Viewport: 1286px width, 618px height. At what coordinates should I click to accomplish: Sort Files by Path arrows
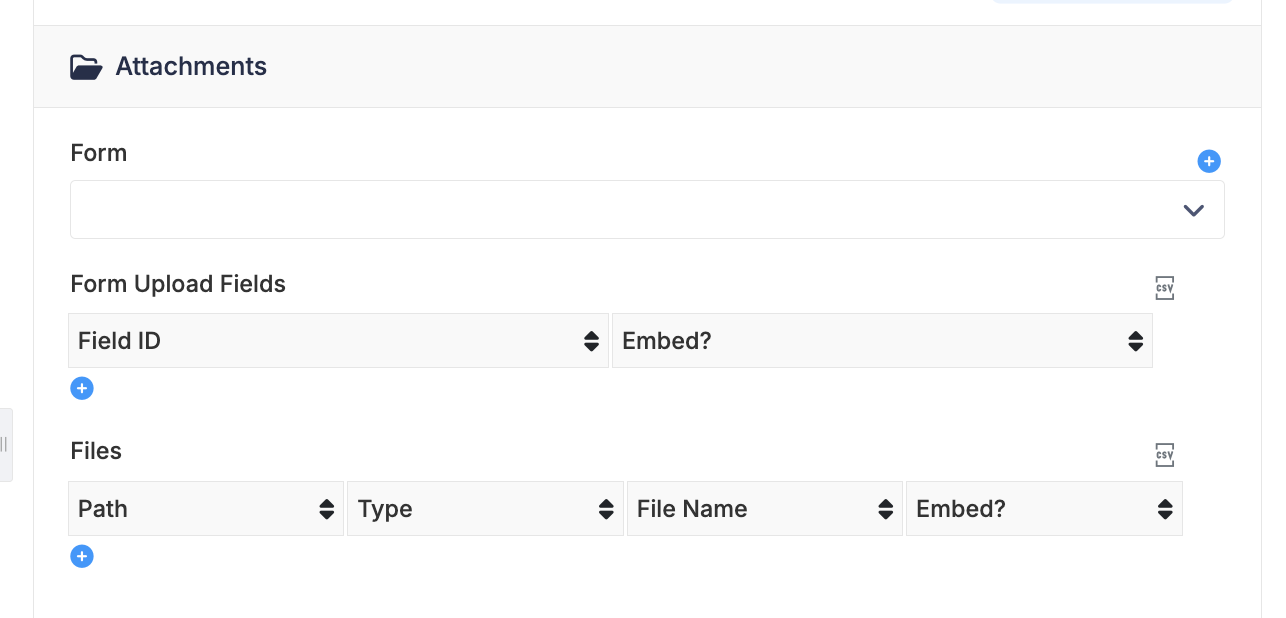(x=326, y=509)
